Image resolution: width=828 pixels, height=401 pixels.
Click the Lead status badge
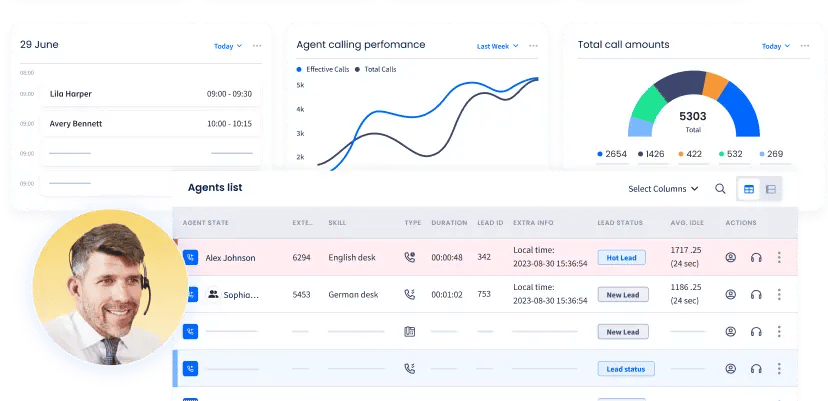click(626, 369)
